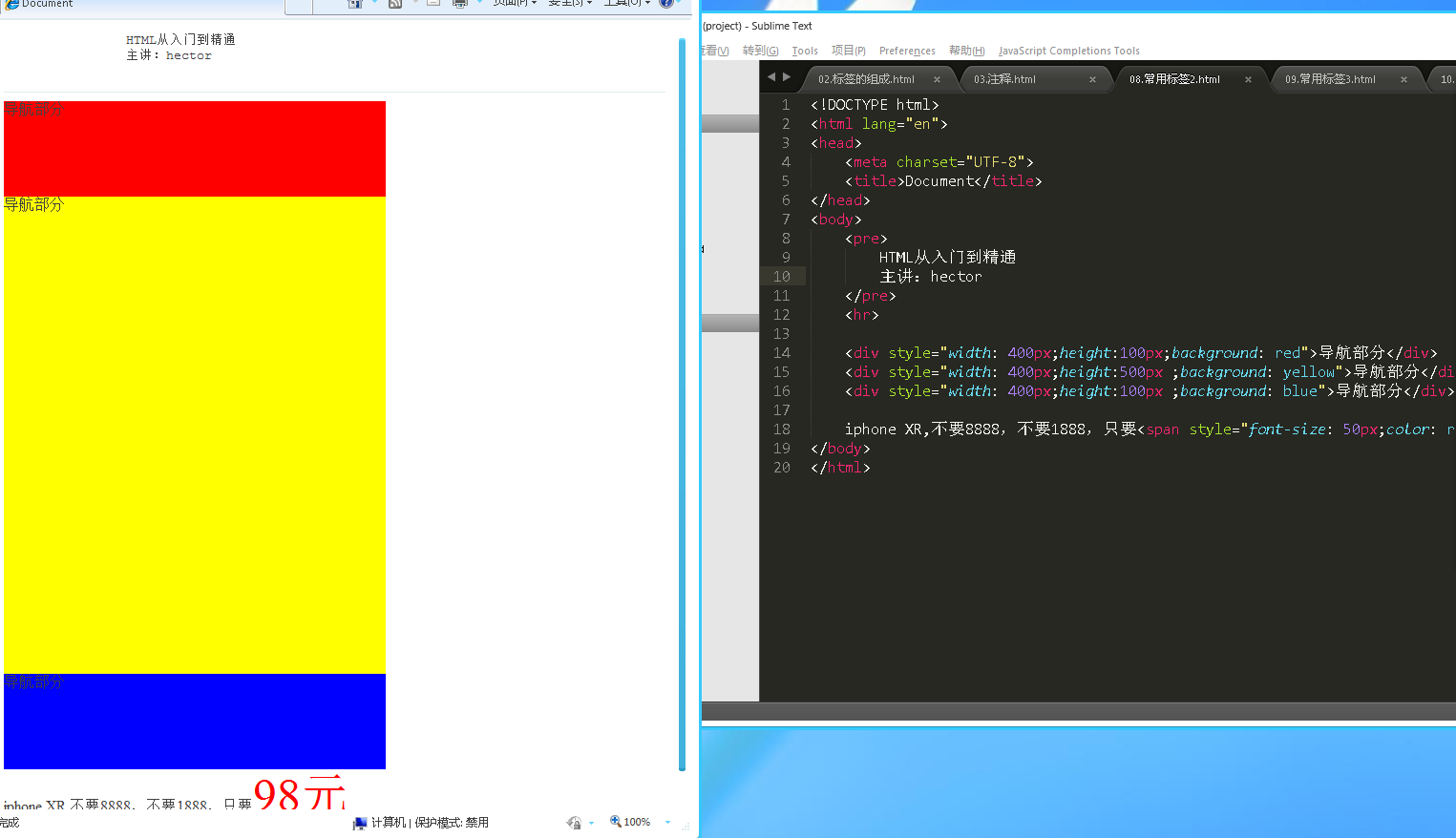Select the 08.常用标签2.html tab
Screen dimensions: 1456x838
click(x=1174, y=79)
